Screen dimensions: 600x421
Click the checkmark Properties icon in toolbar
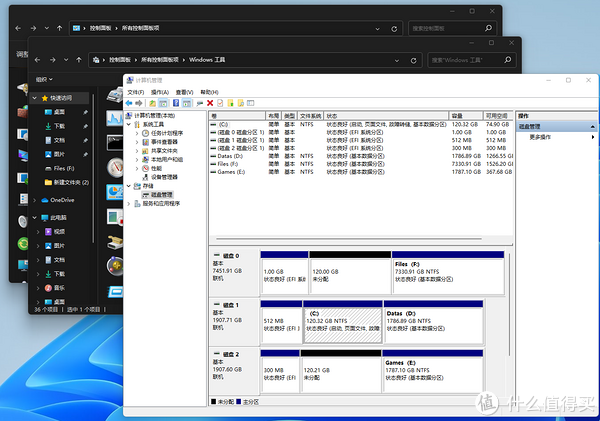(x=220, y=103)
